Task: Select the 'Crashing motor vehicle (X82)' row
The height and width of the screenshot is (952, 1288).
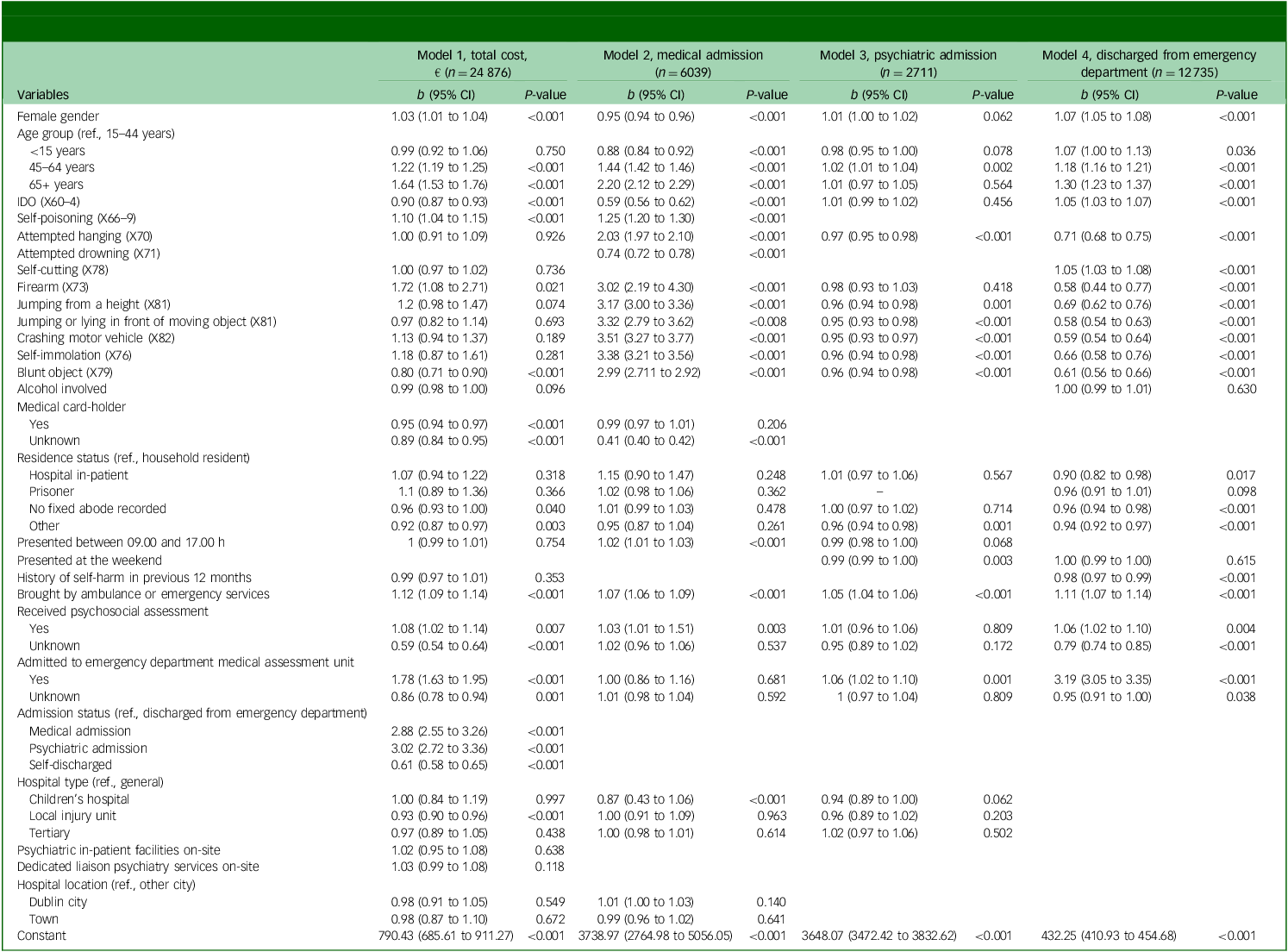Action: coord(96,338)
